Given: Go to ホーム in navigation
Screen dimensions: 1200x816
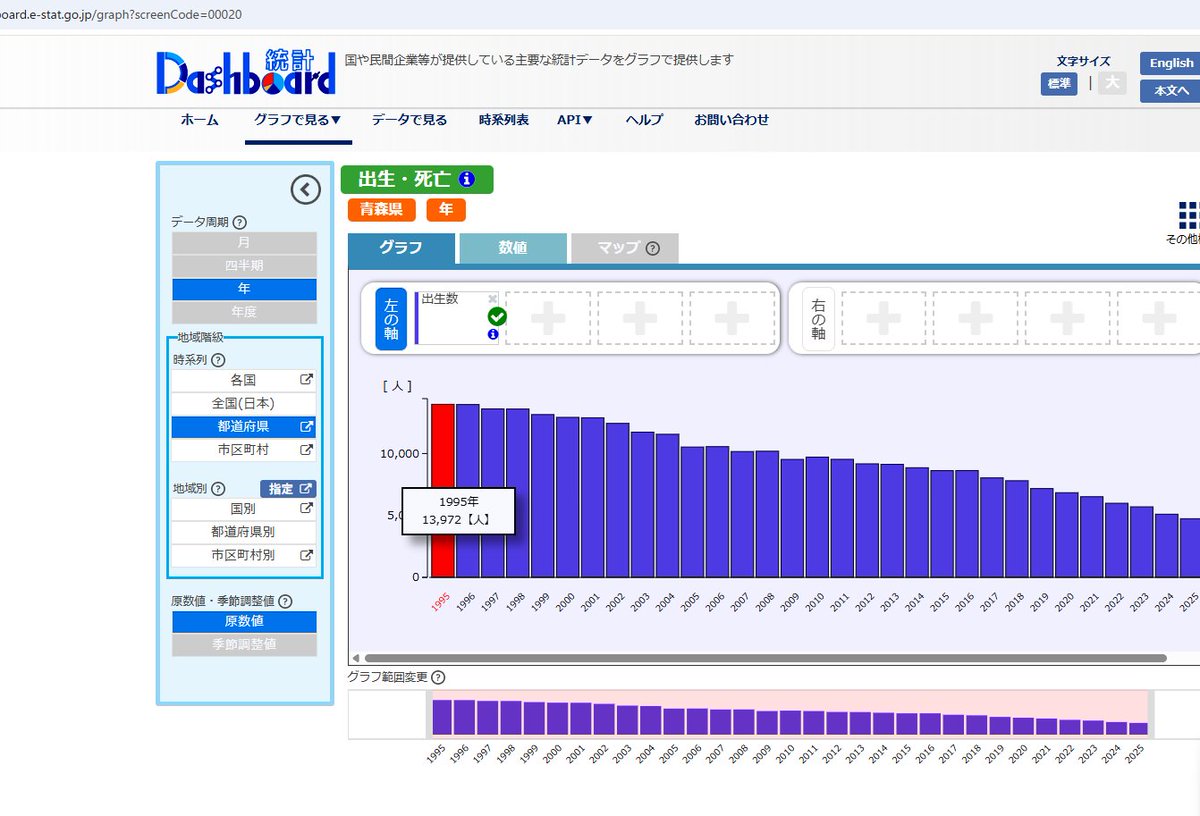Looking at the screenshot, I should pos(200,120).
